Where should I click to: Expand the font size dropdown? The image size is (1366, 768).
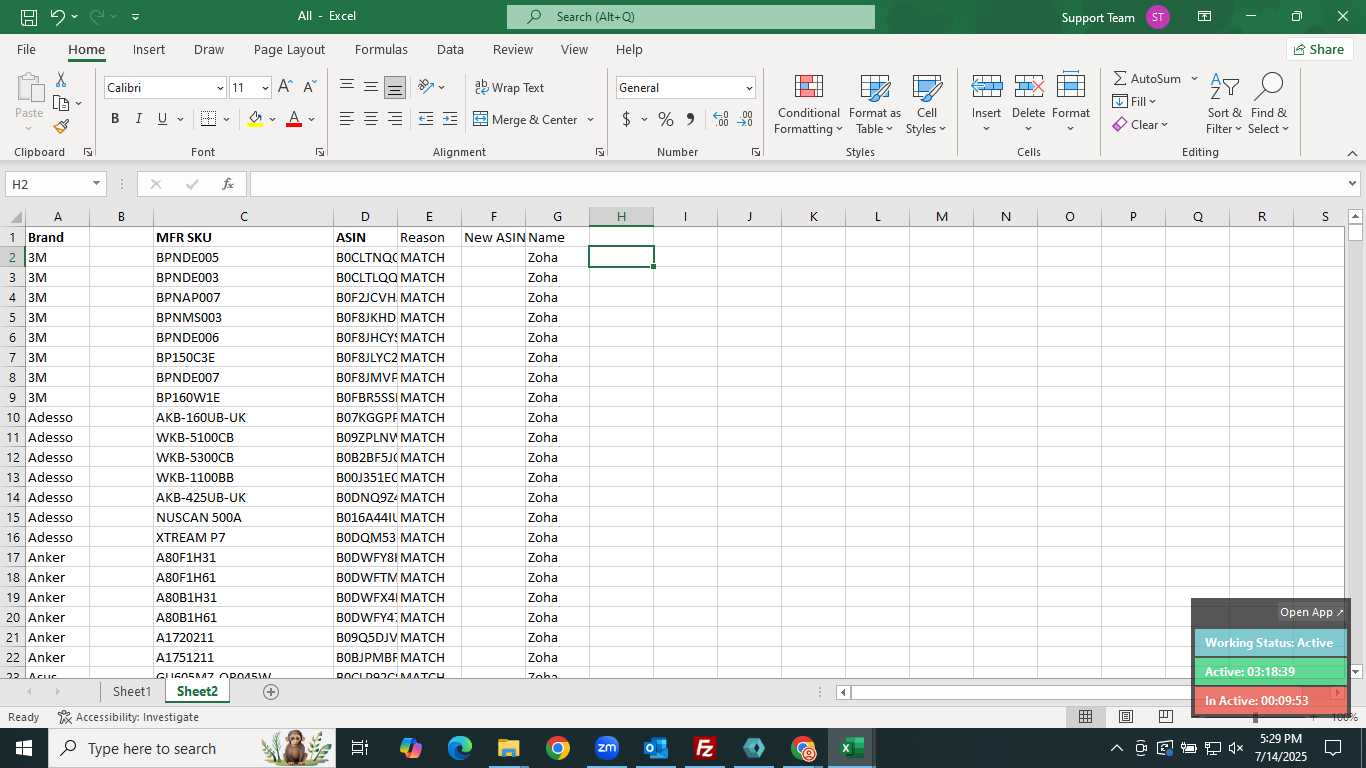coord(264,88)
